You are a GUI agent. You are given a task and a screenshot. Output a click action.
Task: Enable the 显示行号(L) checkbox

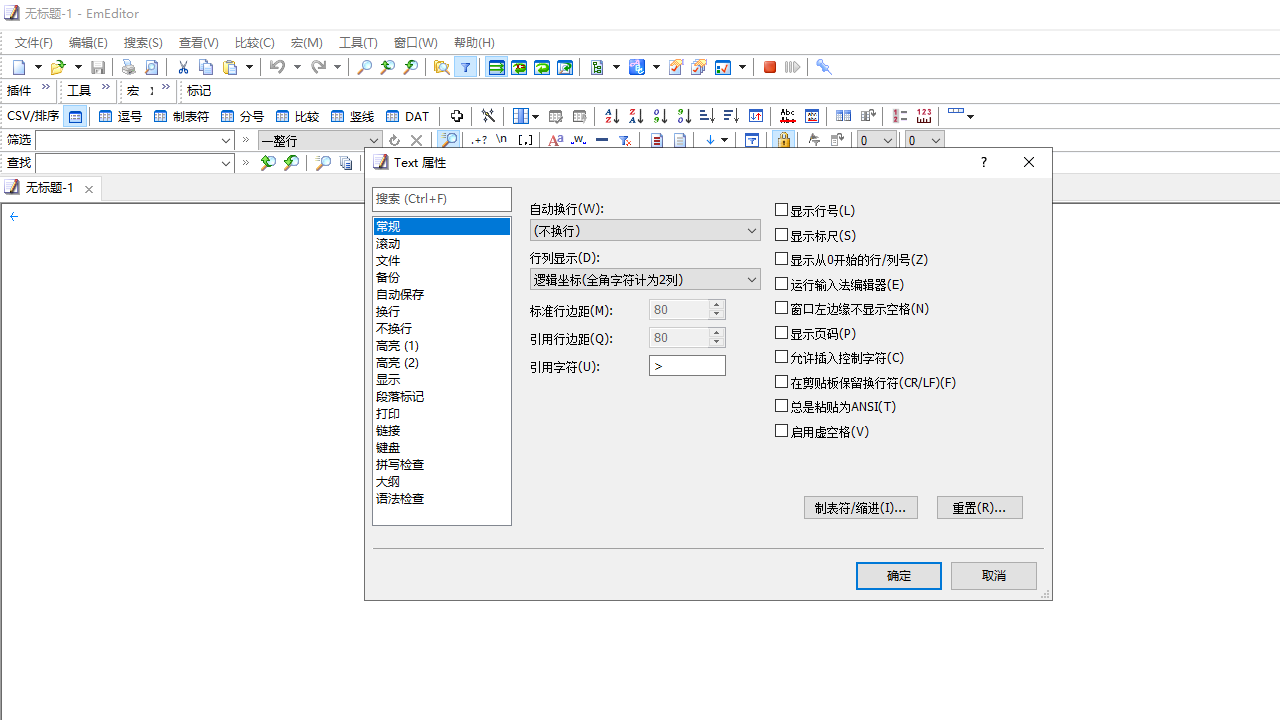(x=782, y=209)
